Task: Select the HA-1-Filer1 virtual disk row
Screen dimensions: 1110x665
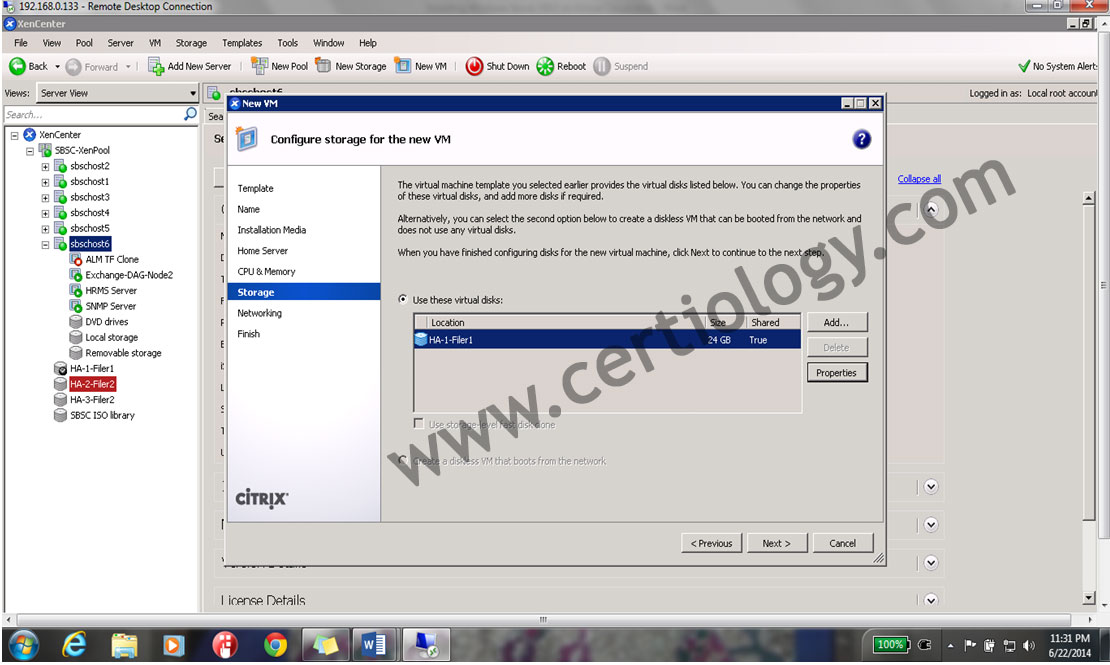Action: pos(607,340)
